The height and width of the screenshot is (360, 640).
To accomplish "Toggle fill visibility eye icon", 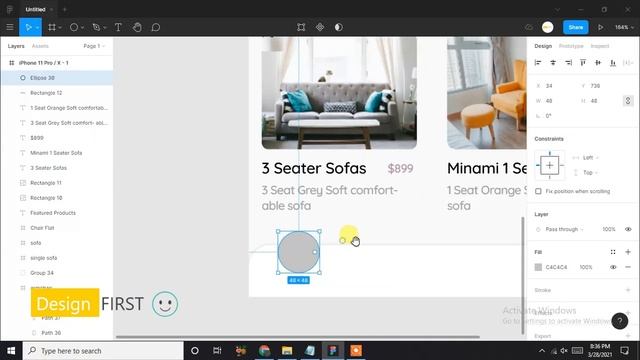I will tap(613, 267).
